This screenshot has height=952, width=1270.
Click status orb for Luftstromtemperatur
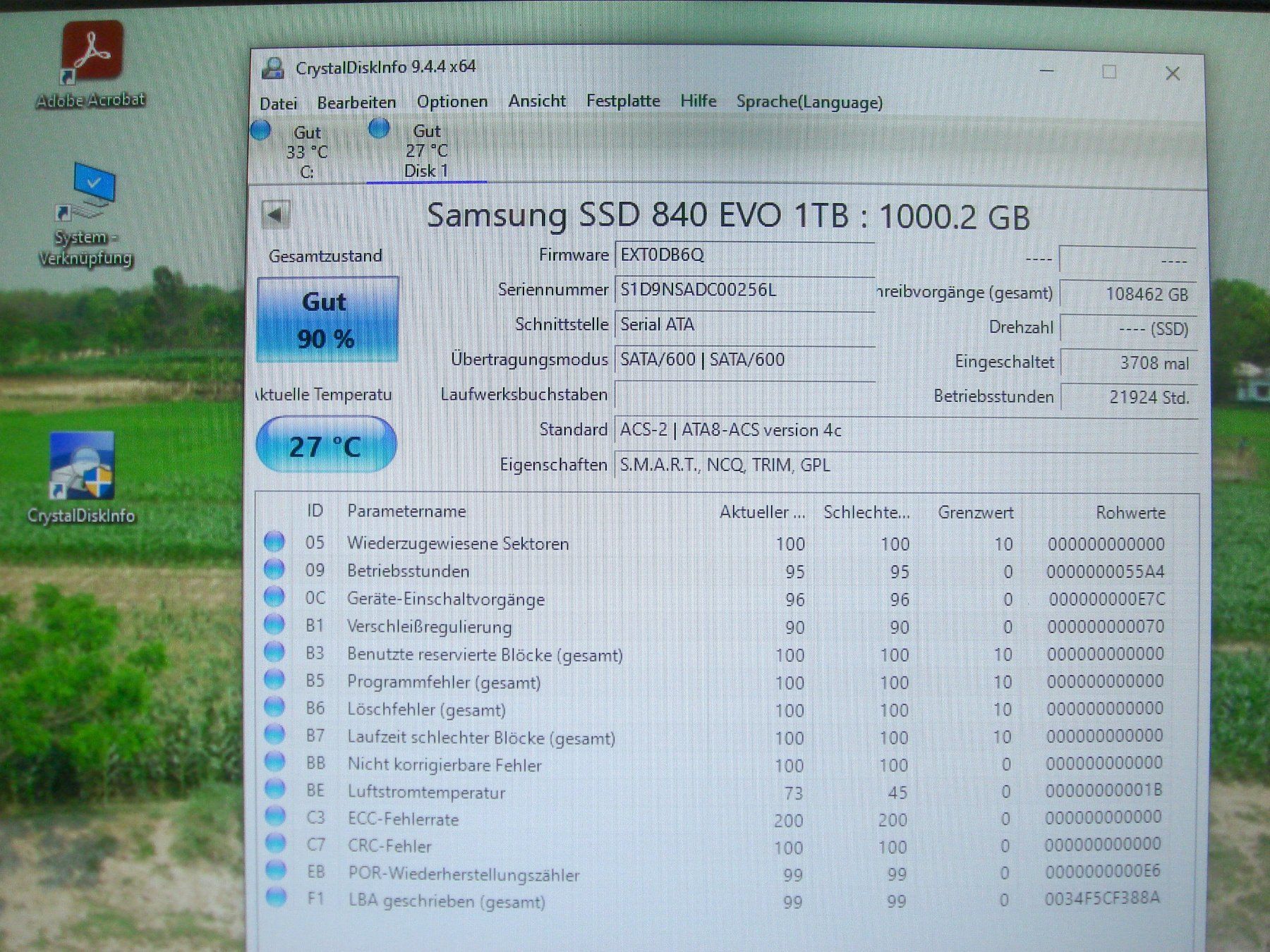[x=274, y=789]
